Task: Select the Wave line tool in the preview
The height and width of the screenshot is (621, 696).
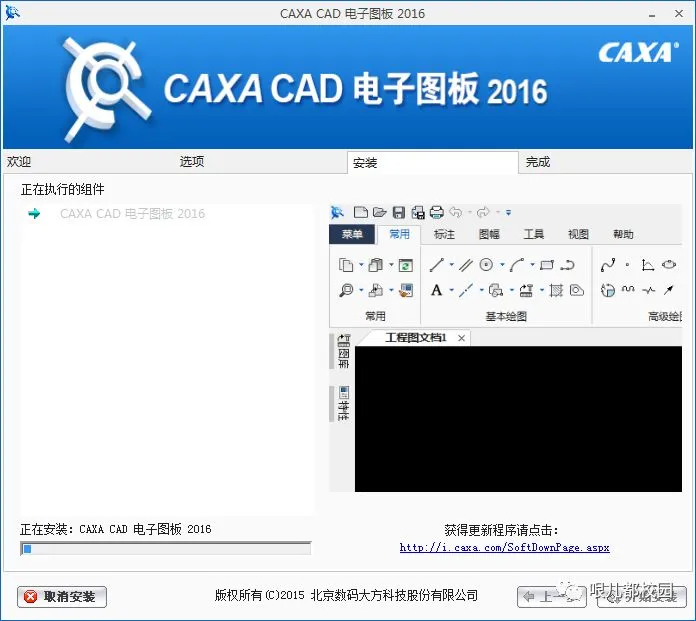Action: tap(628, 289)
